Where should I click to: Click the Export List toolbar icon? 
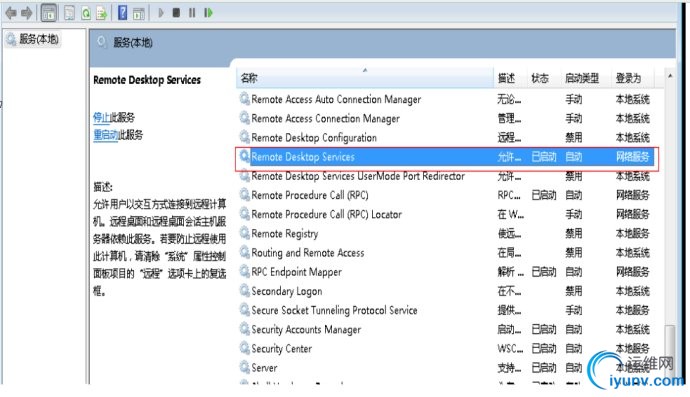102,13
